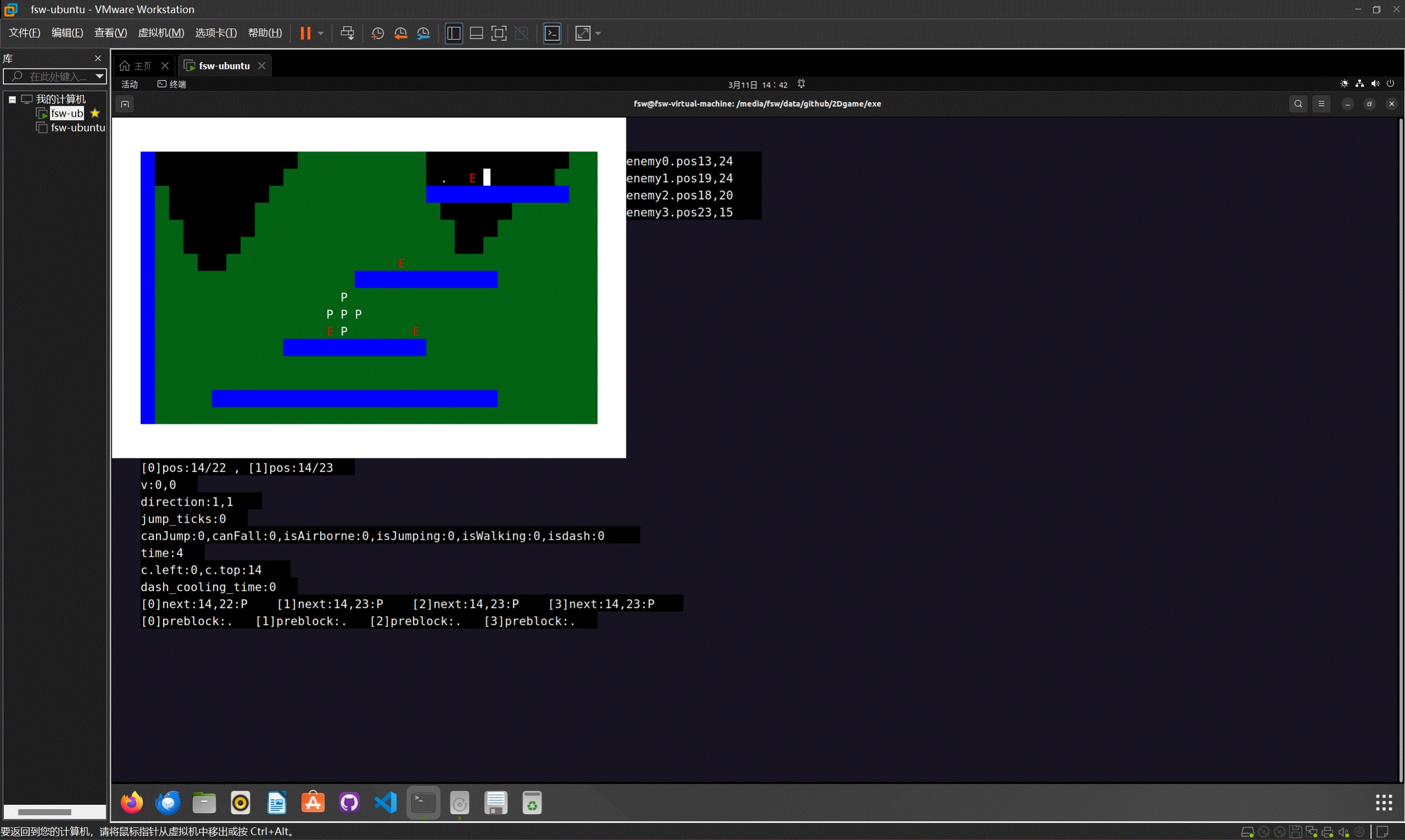Open the Ubuntu system status menu power icon
This screenshot has width=1405, height=840.
pos(1390,84)
